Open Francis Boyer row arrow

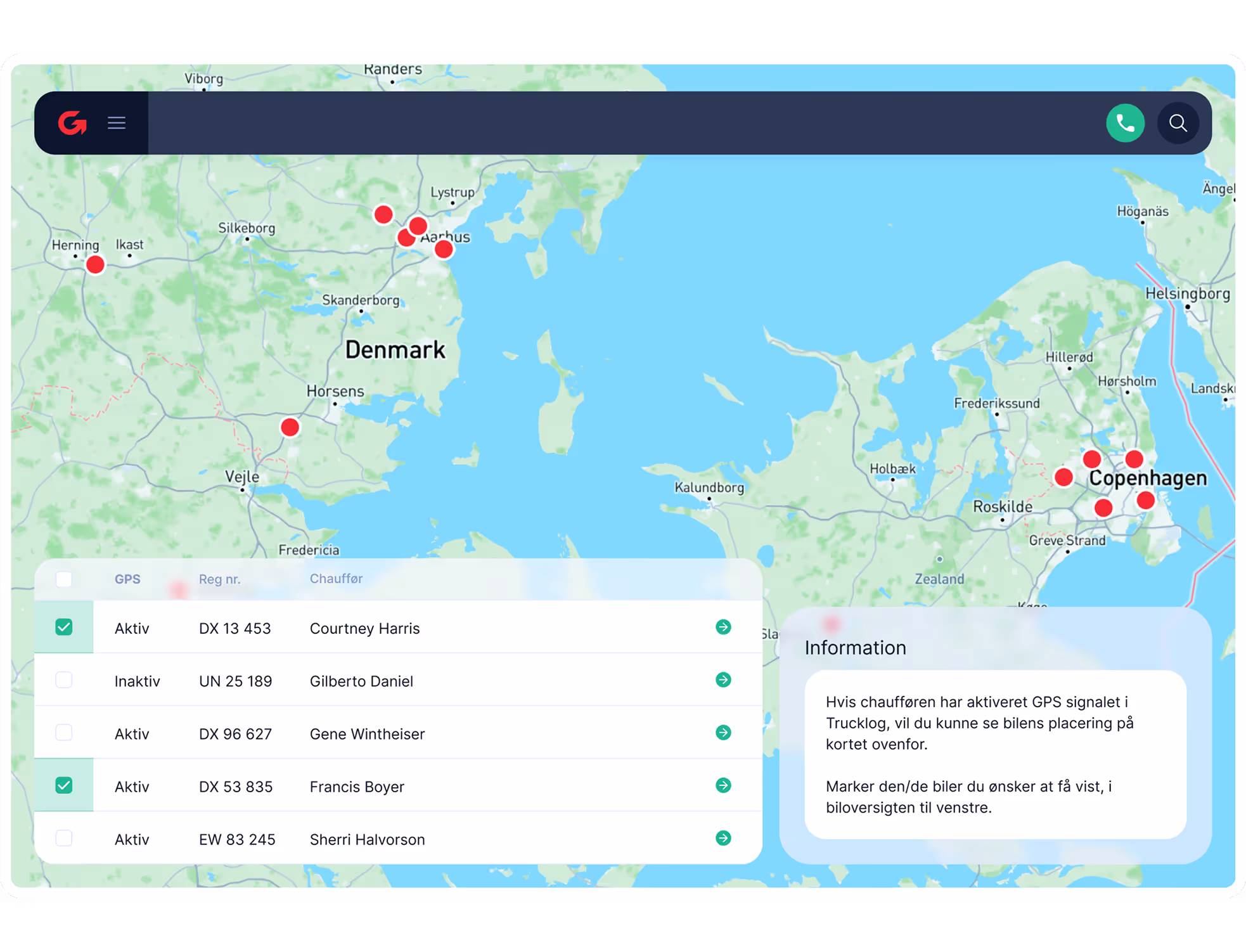[x=723, y=786]
